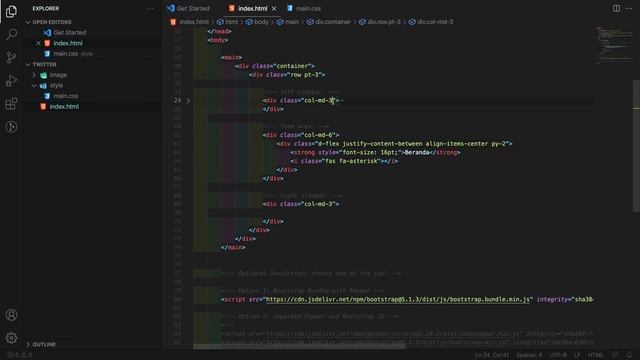Click div.container breadcrumb segment
The height and width of the screenshot is (360, 640).
tap(333, 22)
